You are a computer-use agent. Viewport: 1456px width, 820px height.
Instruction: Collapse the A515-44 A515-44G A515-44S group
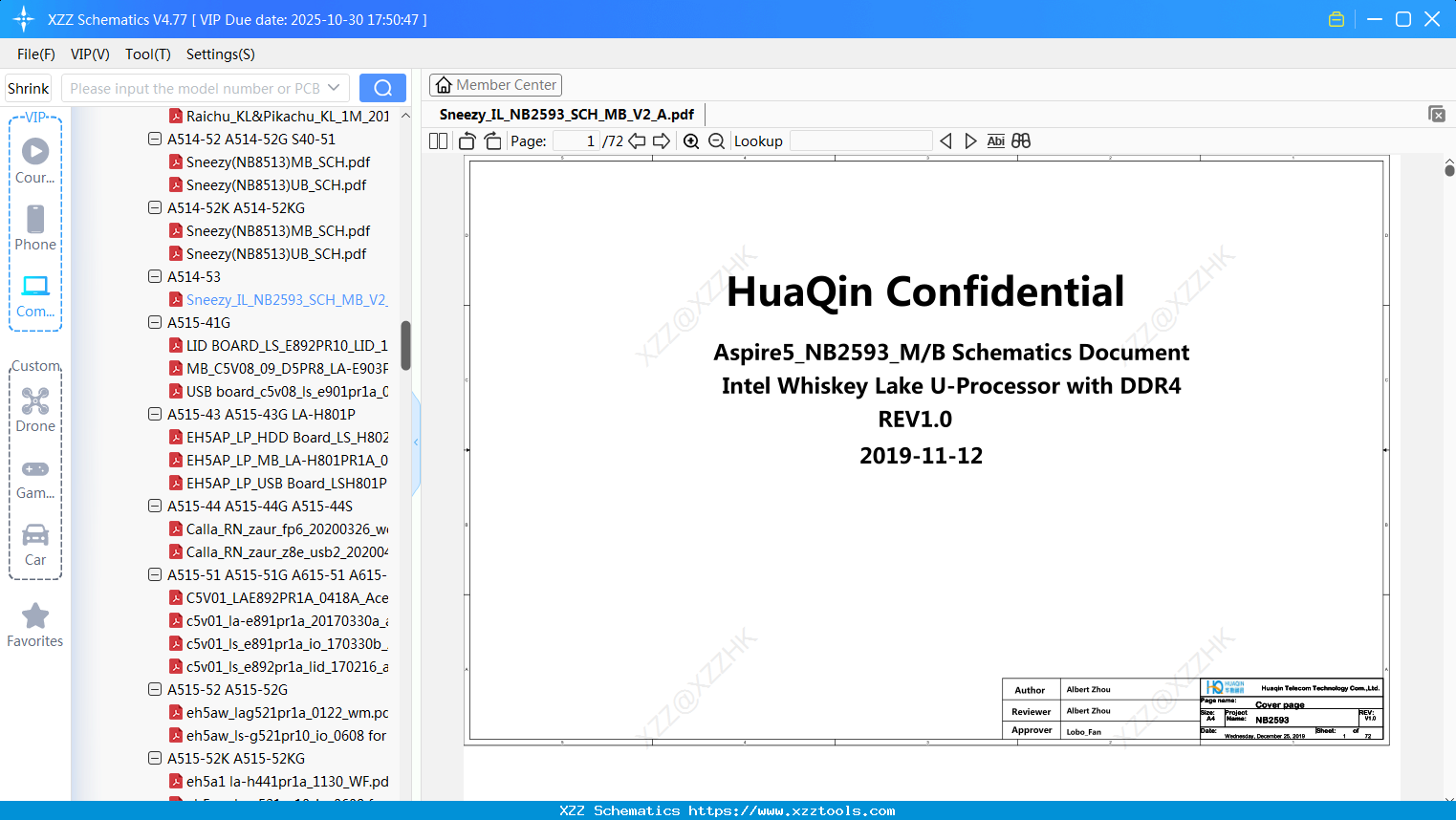click(x=155, y=506)
